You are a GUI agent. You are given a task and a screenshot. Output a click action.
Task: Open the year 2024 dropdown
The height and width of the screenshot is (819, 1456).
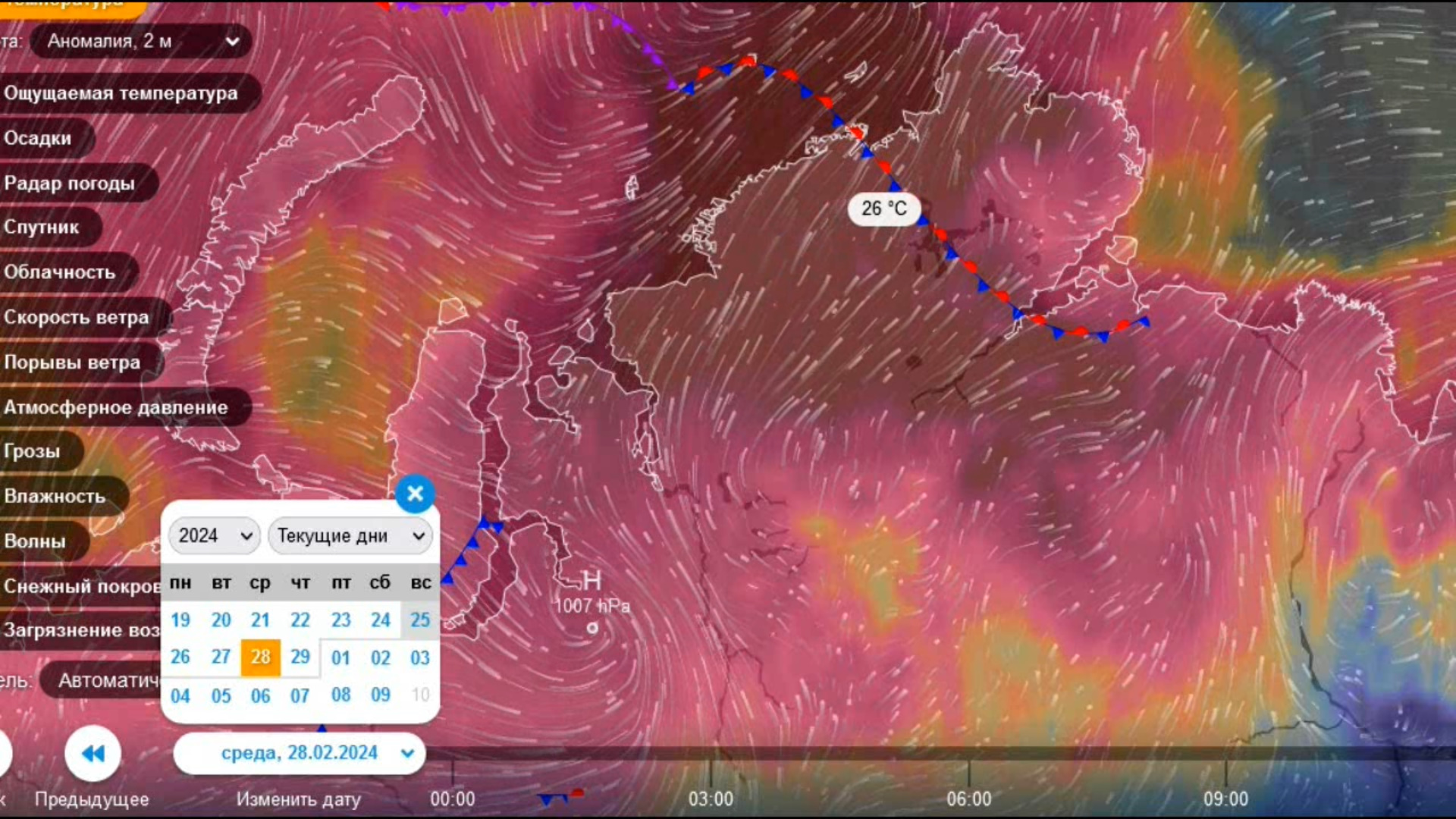click(215, 536)
